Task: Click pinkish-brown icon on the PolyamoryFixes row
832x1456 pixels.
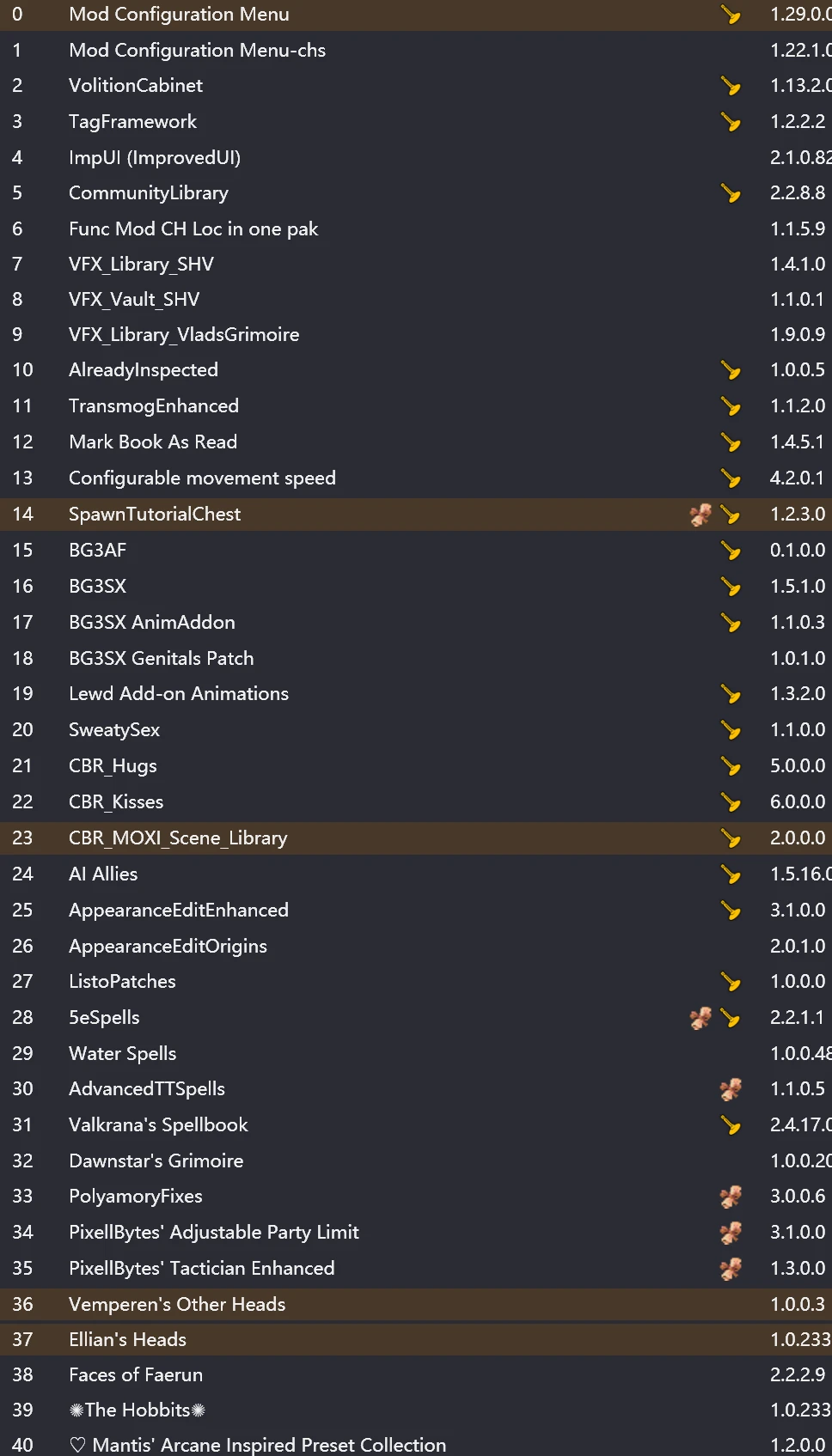Action: [x=731, y=1197]
